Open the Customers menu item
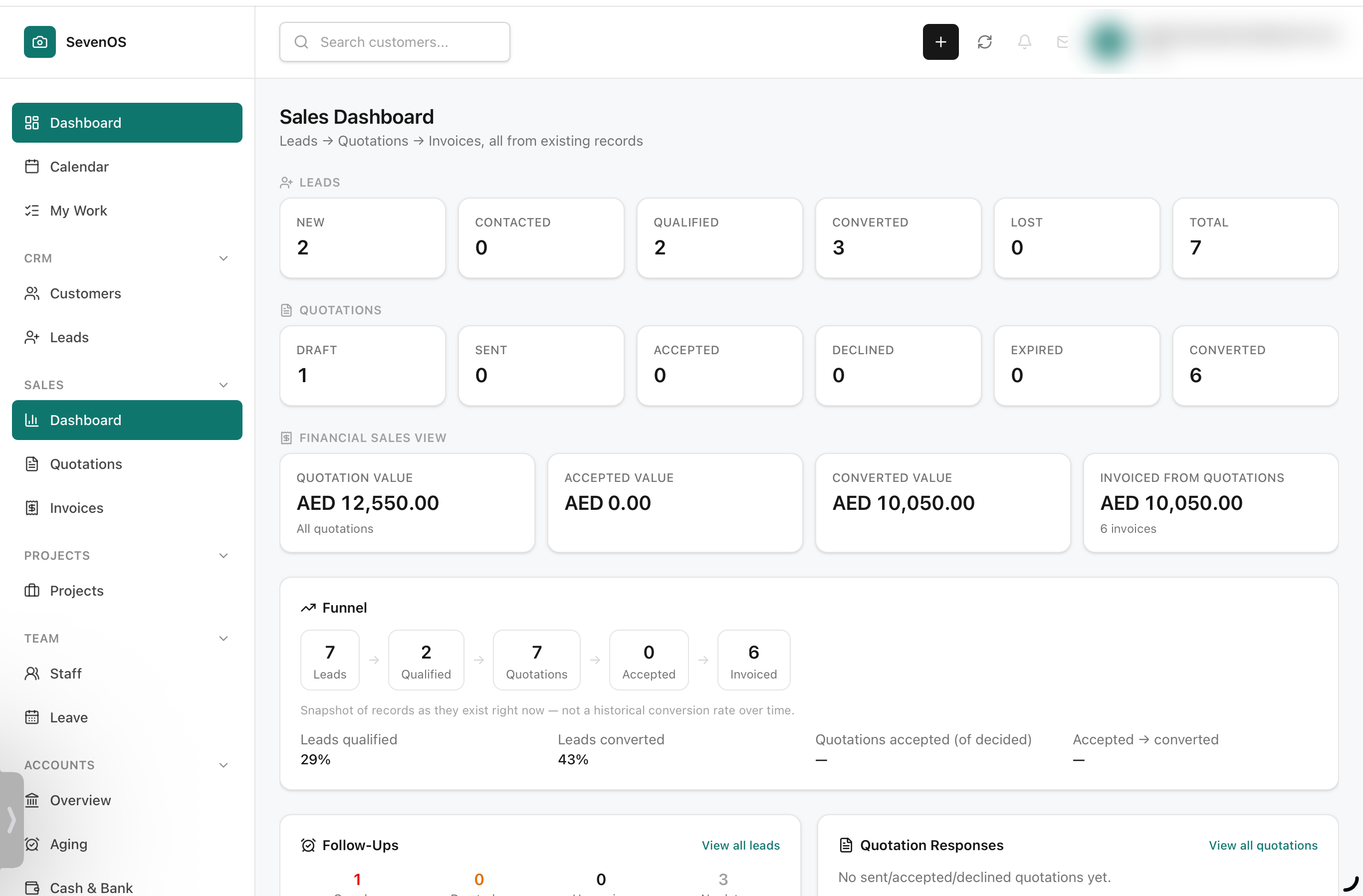The width and height of the screenshot is (1363, 896). [127, 293]
